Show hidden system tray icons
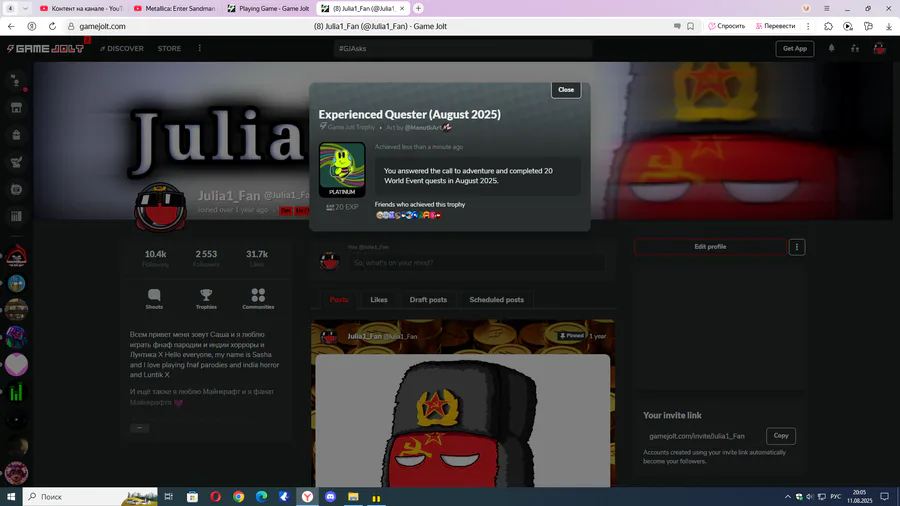 [x=788, y=497]
